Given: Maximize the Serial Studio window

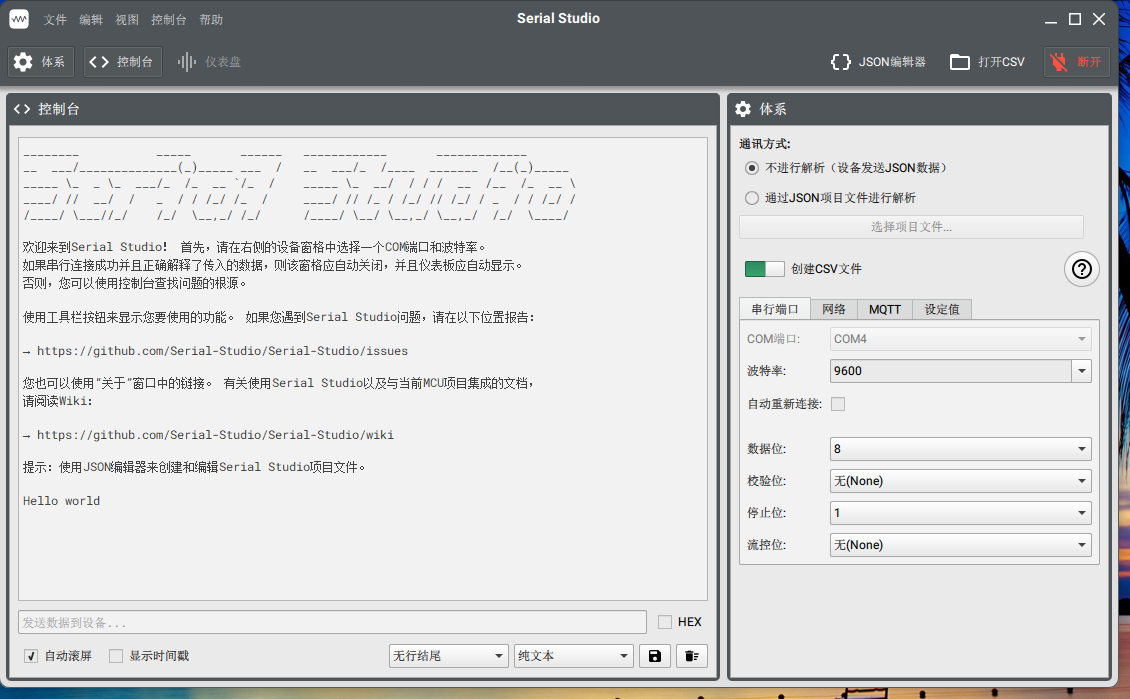Looking at the screenshot, I should pyautogui.click(x=1075, y=19).
